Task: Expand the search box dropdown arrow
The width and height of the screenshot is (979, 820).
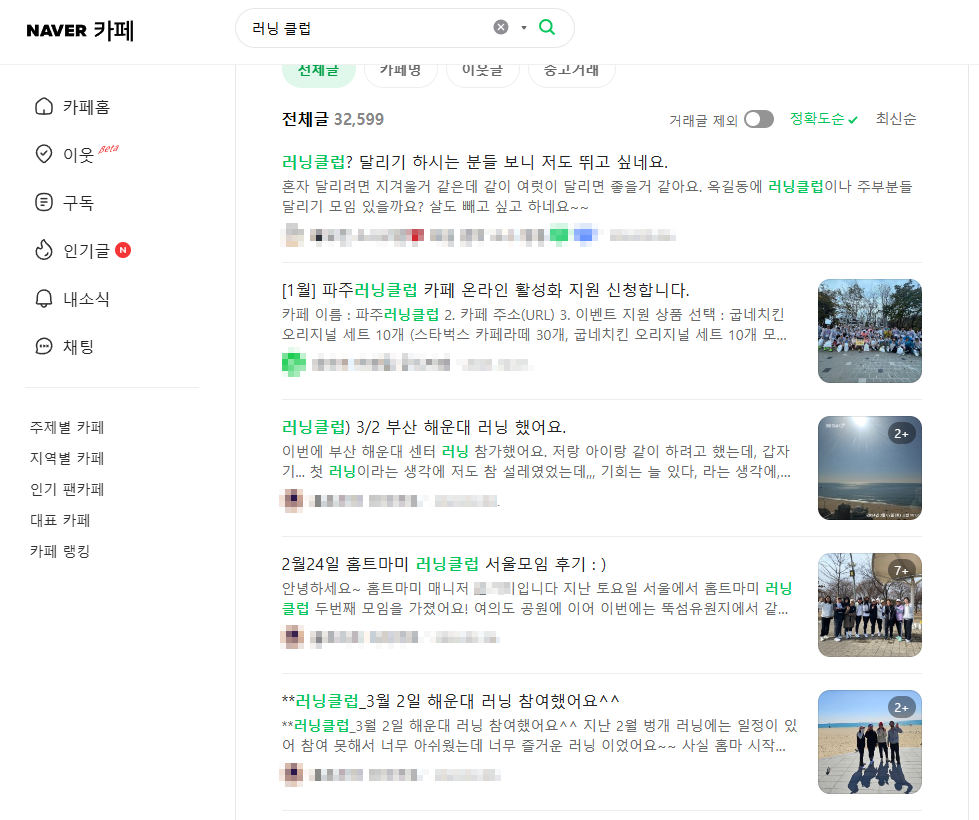Action: coord(524,27)
